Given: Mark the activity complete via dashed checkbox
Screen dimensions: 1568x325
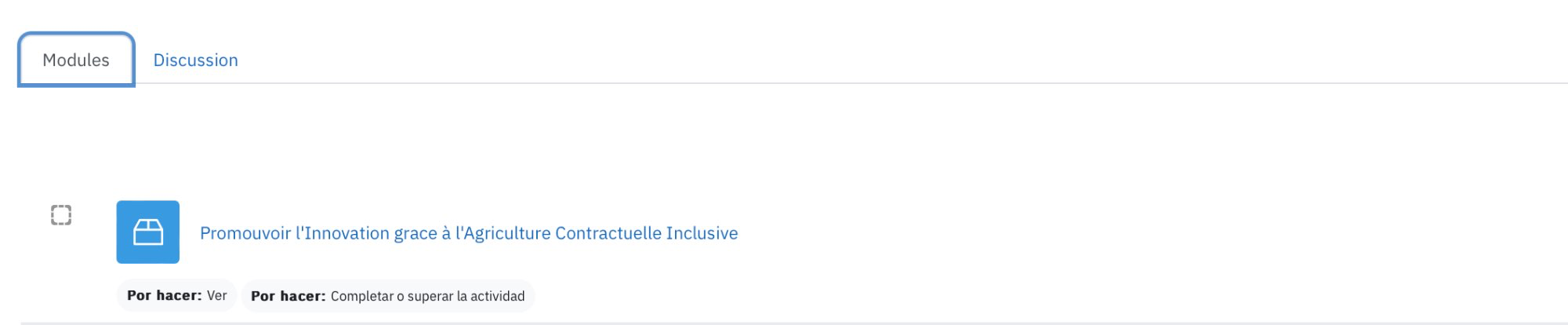Looking at the screenshot, I should 61,215.
